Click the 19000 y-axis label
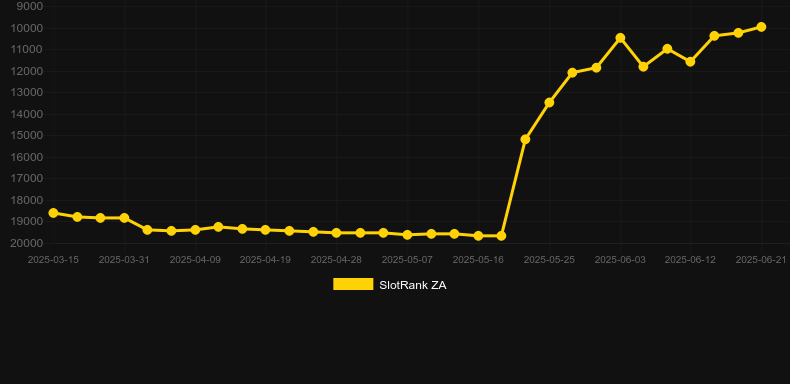Viewport: 790px width, 384px height. click(27, 222)
